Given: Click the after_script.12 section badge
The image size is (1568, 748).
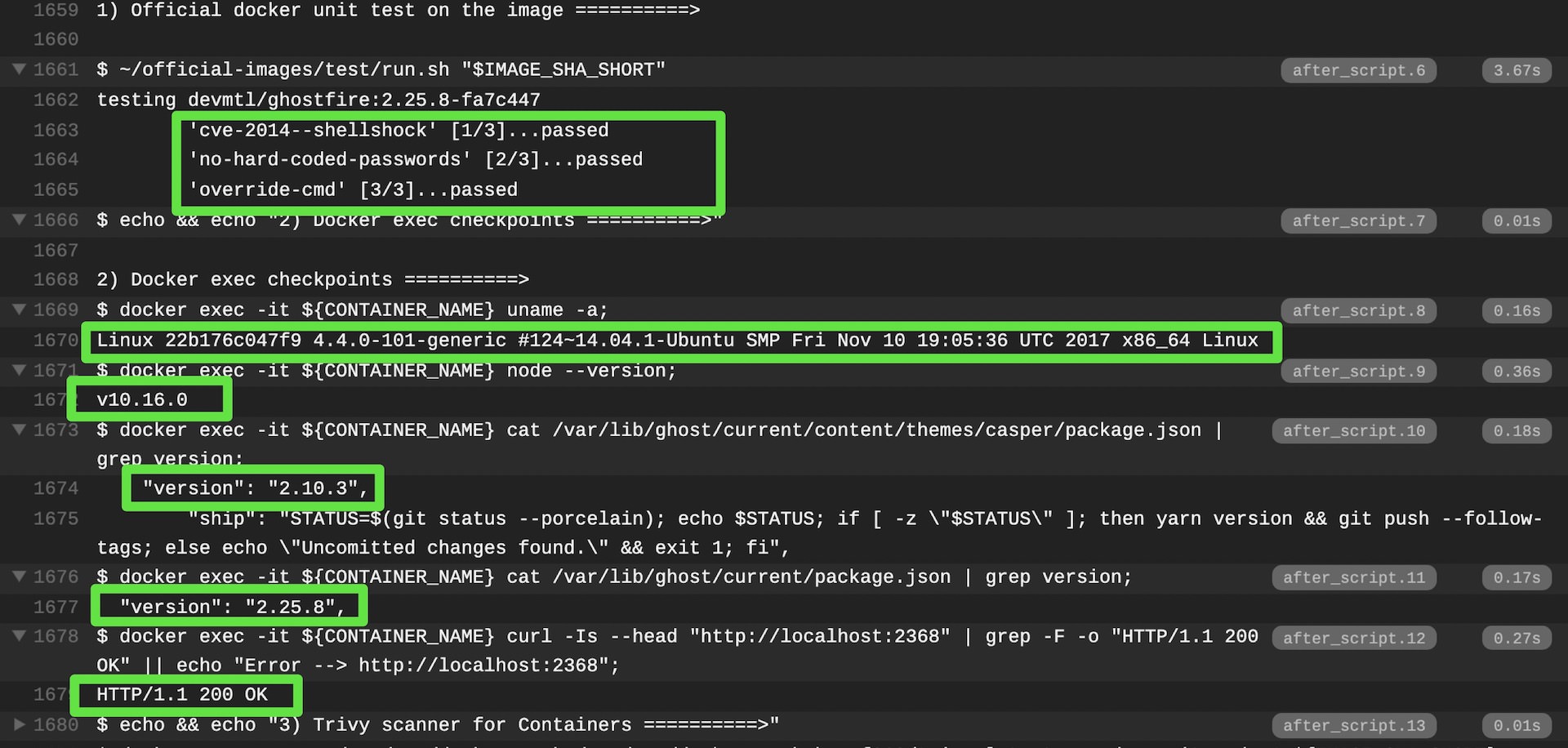Looking at the screenshot, I should tap(1354, 638).
